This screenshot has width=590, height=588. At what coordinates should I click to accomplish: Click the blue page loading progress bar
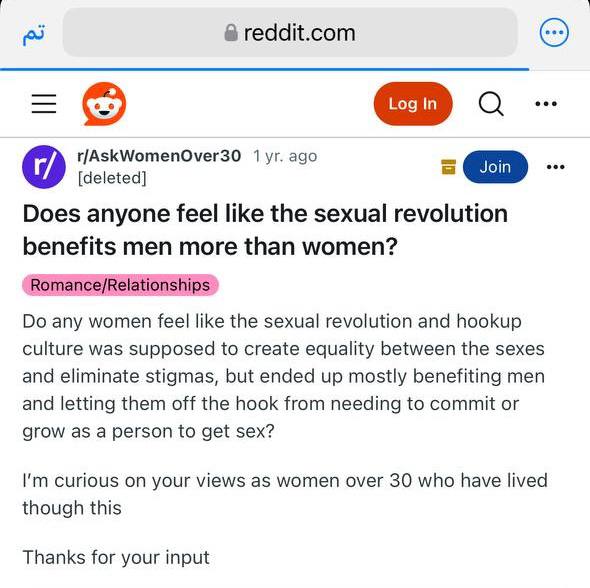pyautogui.click(x=265, y=69)
